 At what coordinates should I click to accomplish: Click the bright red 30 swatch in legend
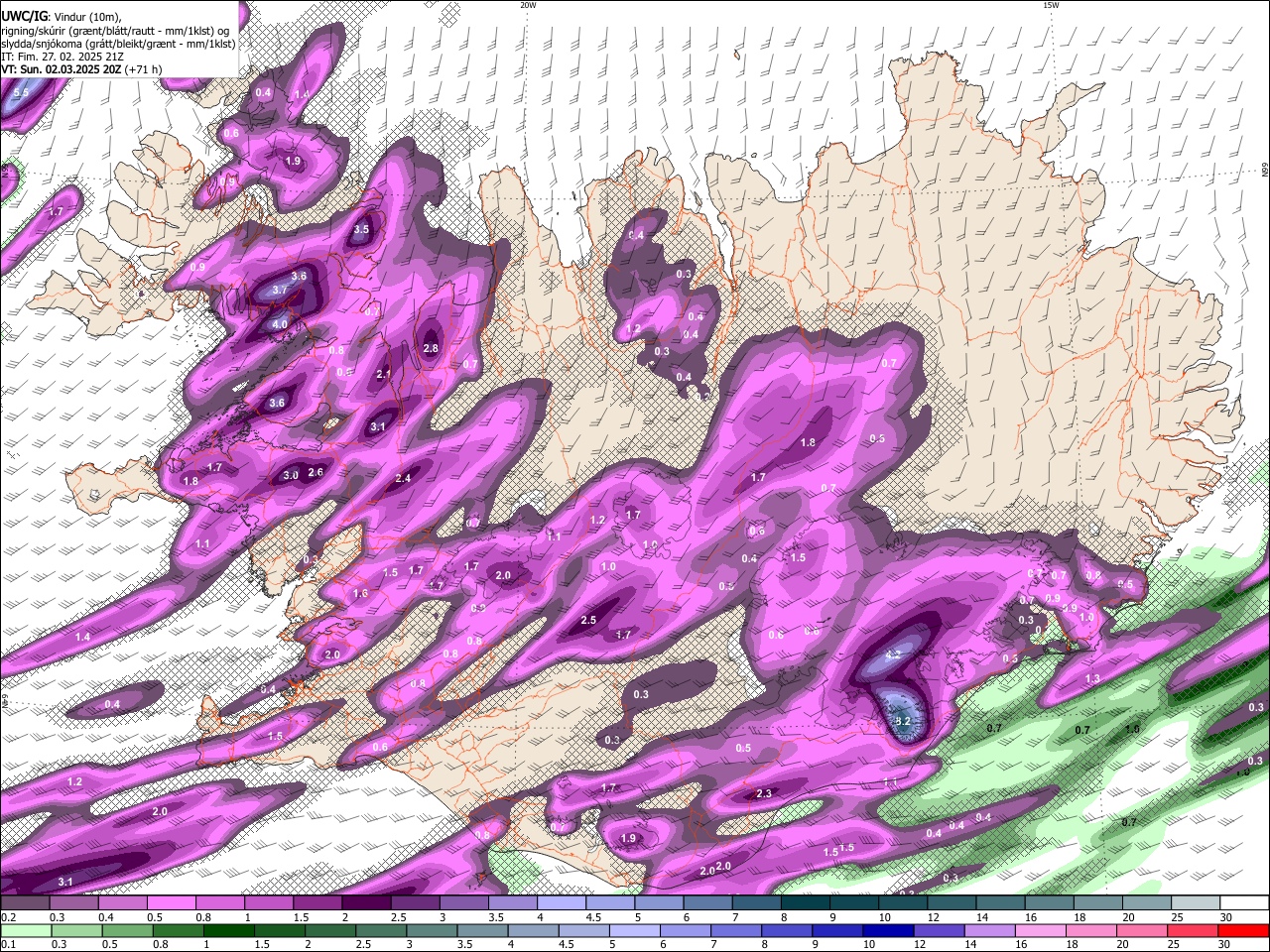[x=1245, y=930]
